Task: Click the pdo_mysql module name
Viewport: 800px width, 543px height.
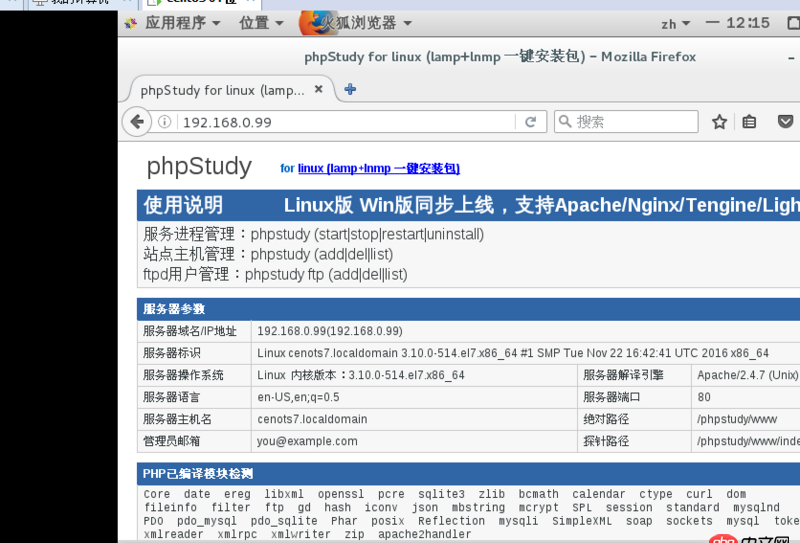Action: 207,521
